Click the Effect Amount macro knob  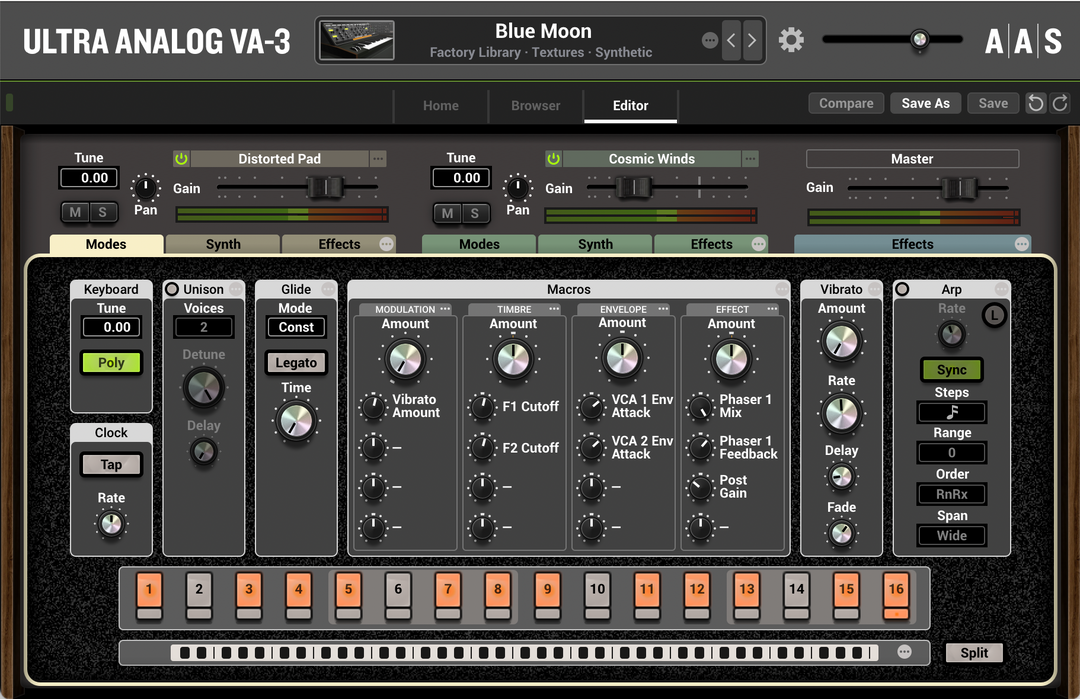coord(731,359)
